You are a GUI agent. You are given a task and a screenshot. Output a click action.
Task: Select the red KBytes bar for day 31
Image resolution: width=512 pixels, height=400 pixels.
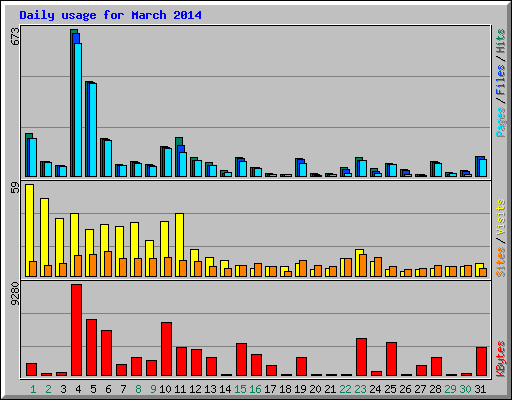click(481, 362)
